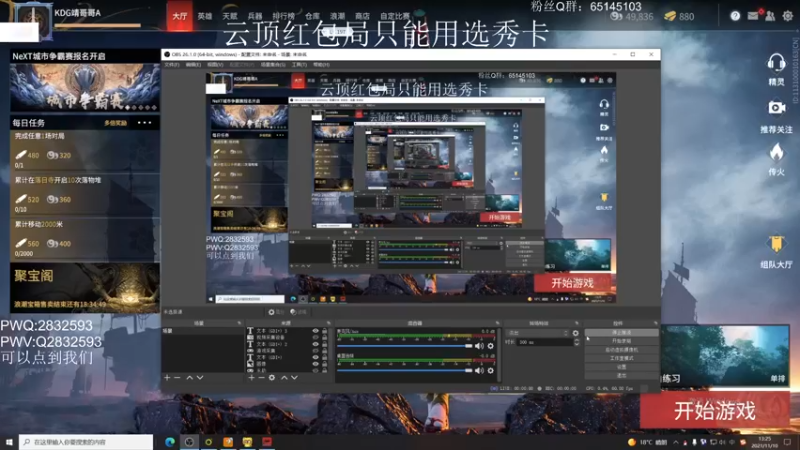Image resolution: width=800 pixels, height=450 pixels.
Task: Pop out the 控件 dock panel
Action: [x=656, y=323]
